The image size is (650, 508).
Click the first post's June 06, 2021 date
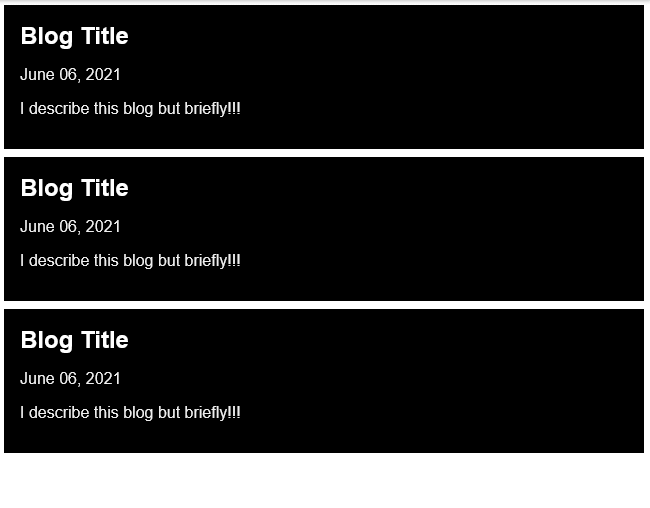[70, 75]
